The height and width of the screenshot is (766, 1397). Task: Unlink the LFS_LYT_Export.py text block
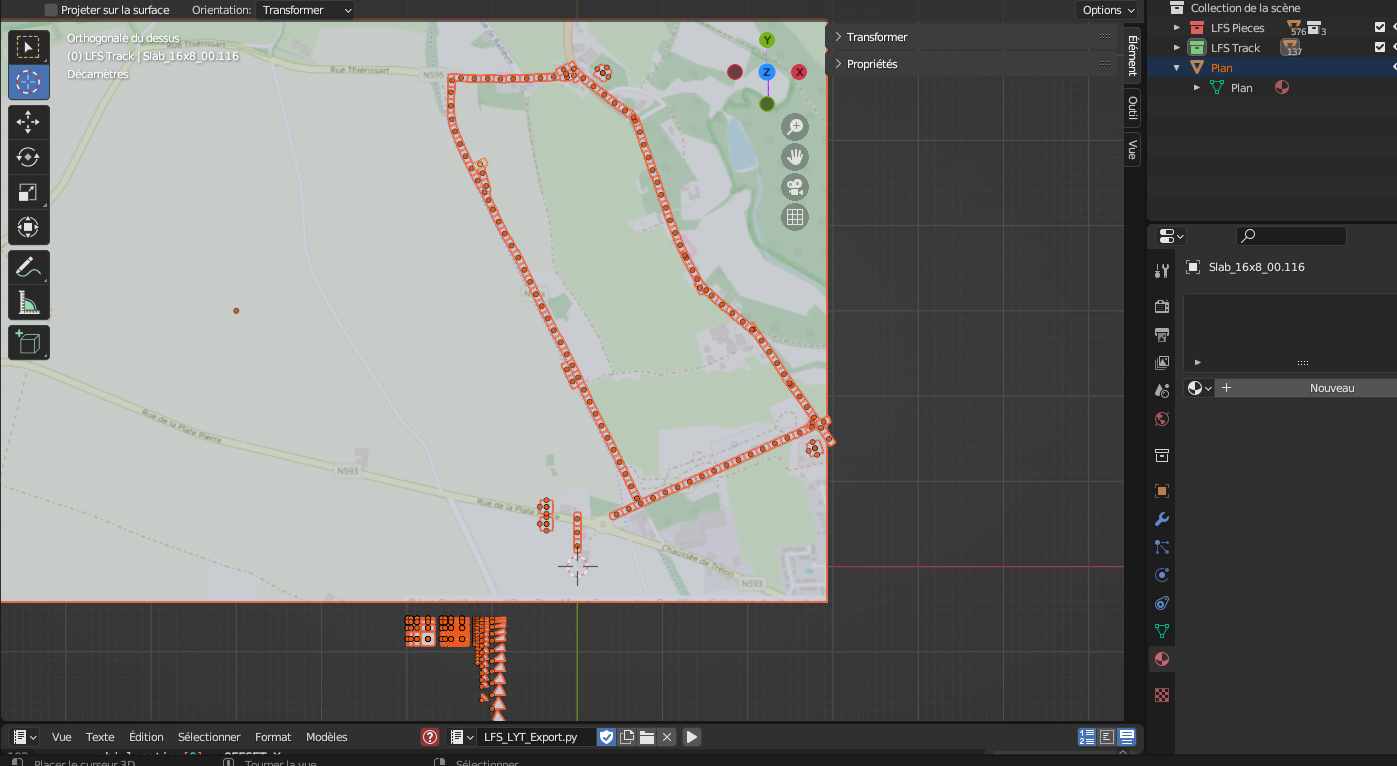pyautogui.click(x=667, y=737)
